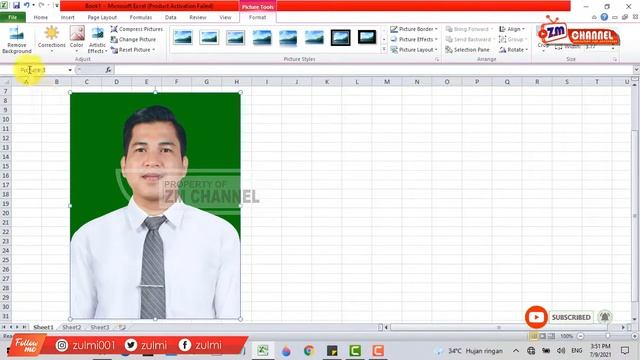Switch to the Insert tab
The height and width of the screenshot is (360, 640).
point(68,17)
